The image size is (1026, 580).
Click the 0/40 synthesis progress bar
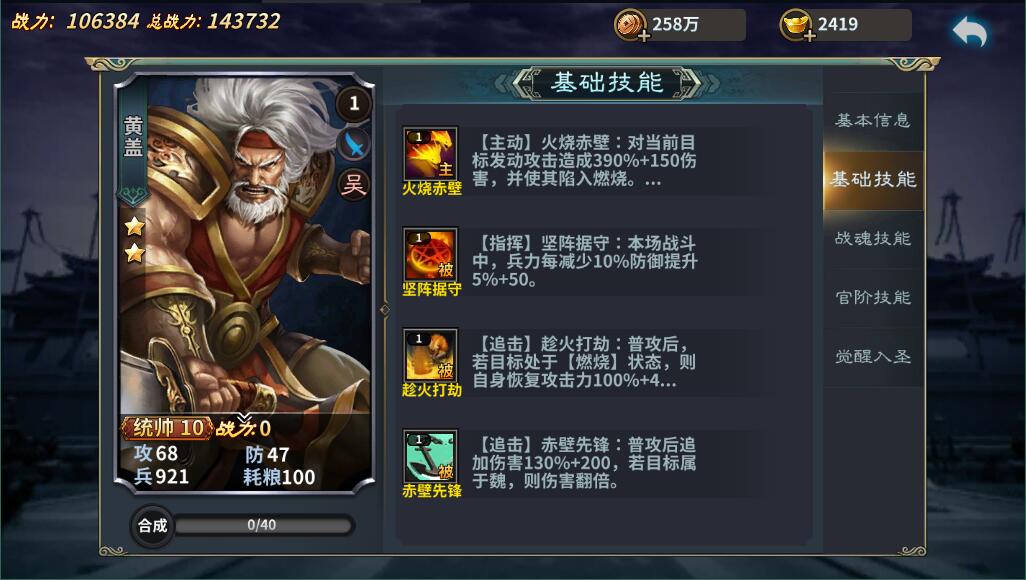click(x=263, y=525)
